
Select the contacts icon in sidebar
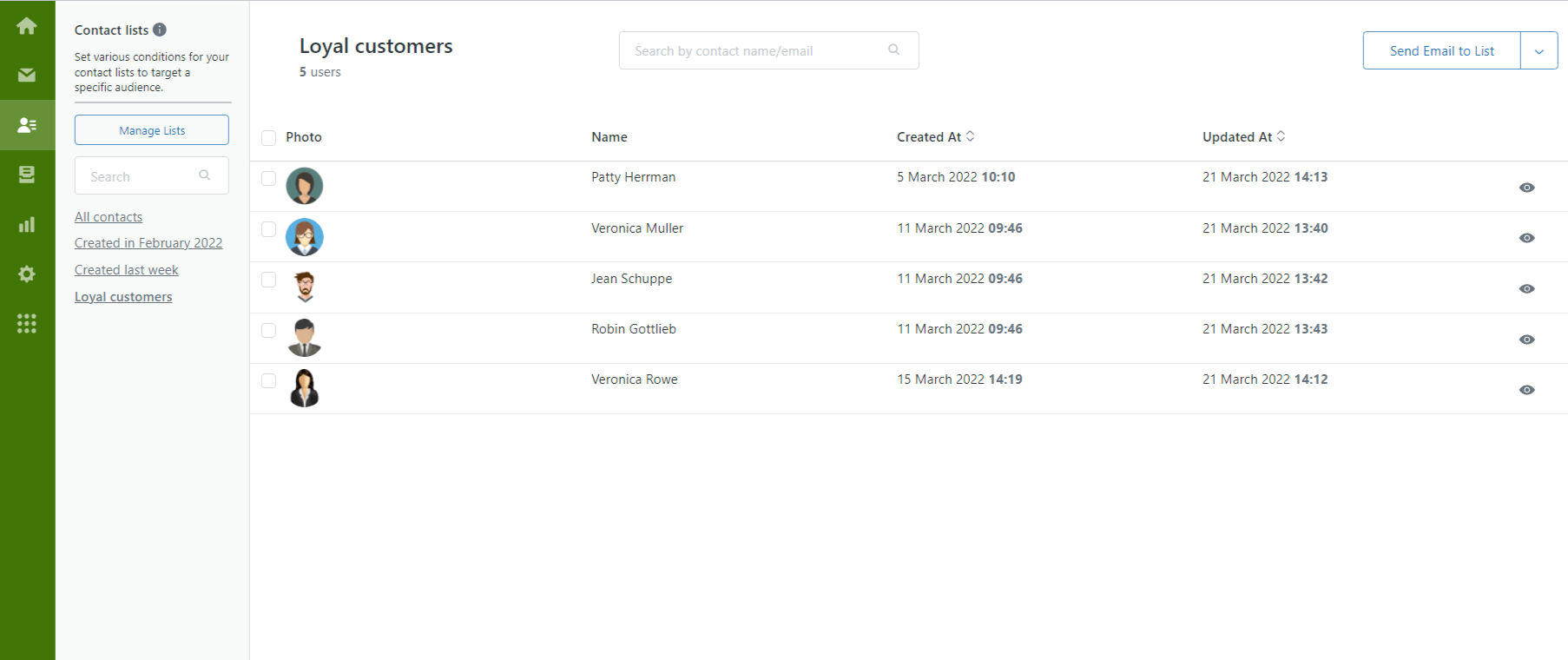point(27,125)
